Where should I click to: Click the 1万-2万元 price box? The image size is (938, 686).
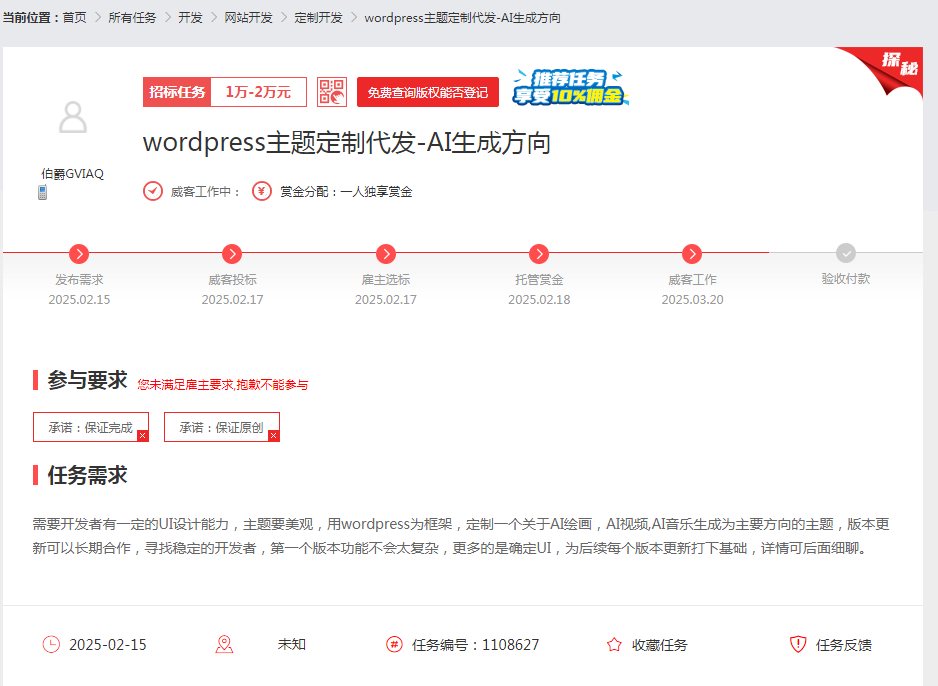pos(258,92)
